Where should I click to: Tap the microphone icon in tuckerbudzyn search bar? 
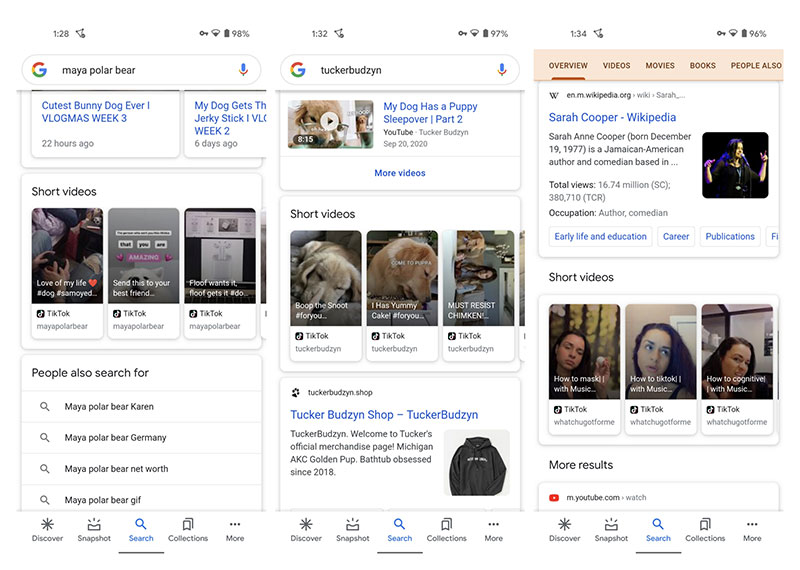(502, 70)
